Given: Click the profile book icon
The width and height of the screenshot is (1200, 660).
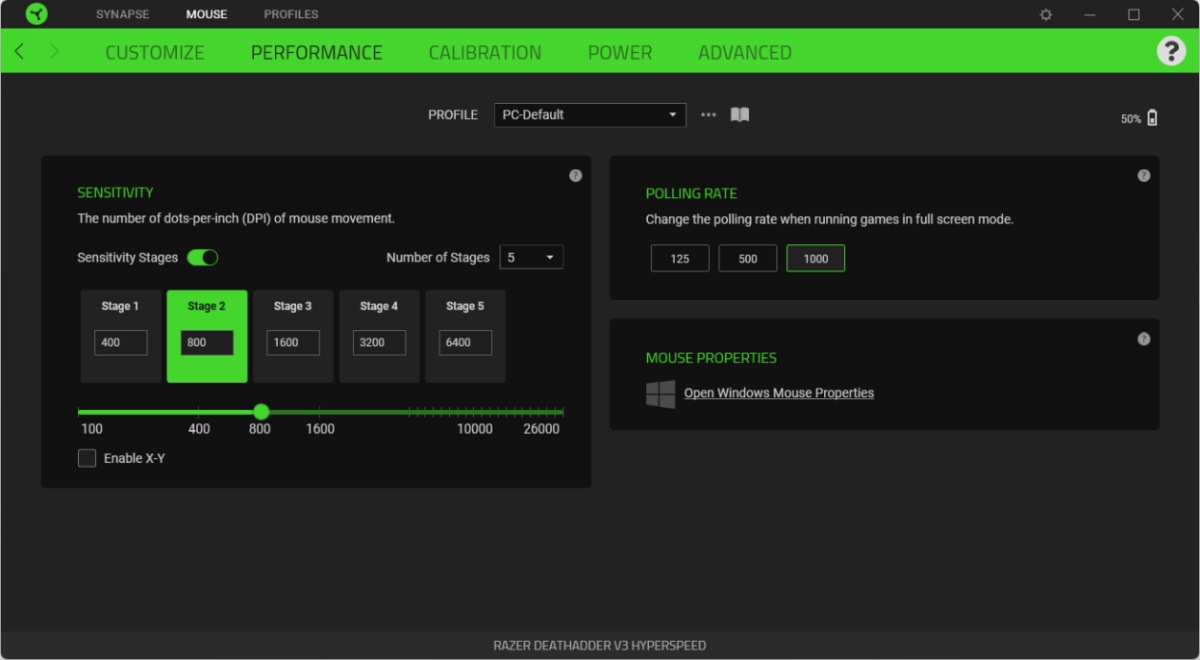Looking at the screenshot, I should pyautogui.click(x=740, y=115).
